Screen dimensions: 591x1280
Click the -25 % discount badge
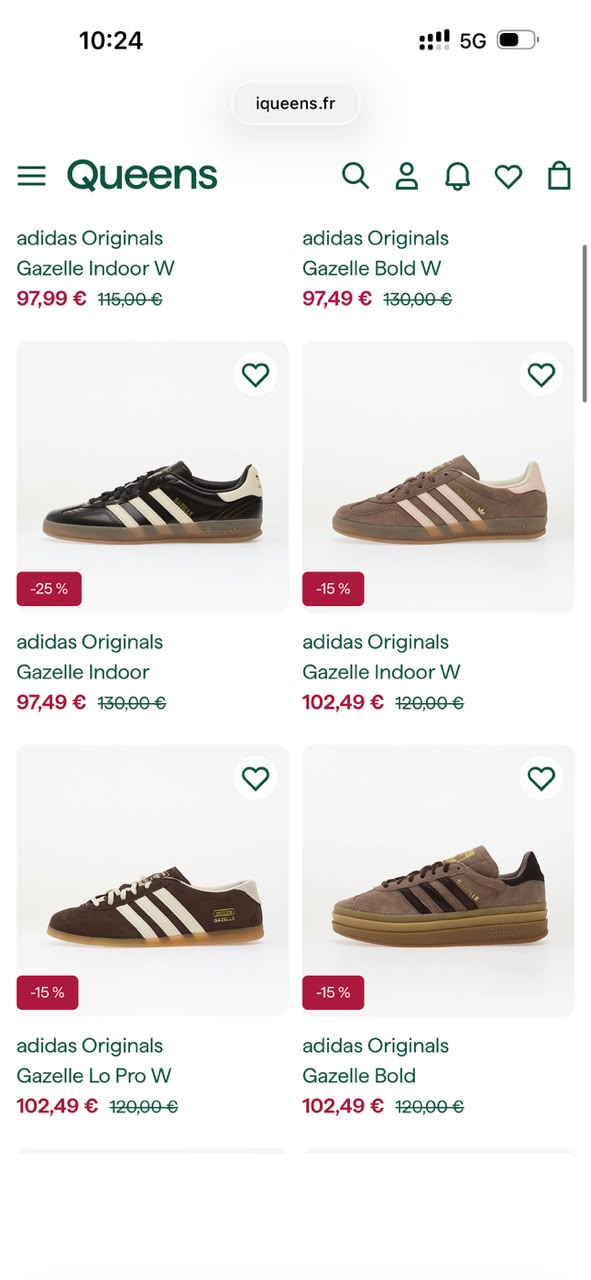click(49, 589)
